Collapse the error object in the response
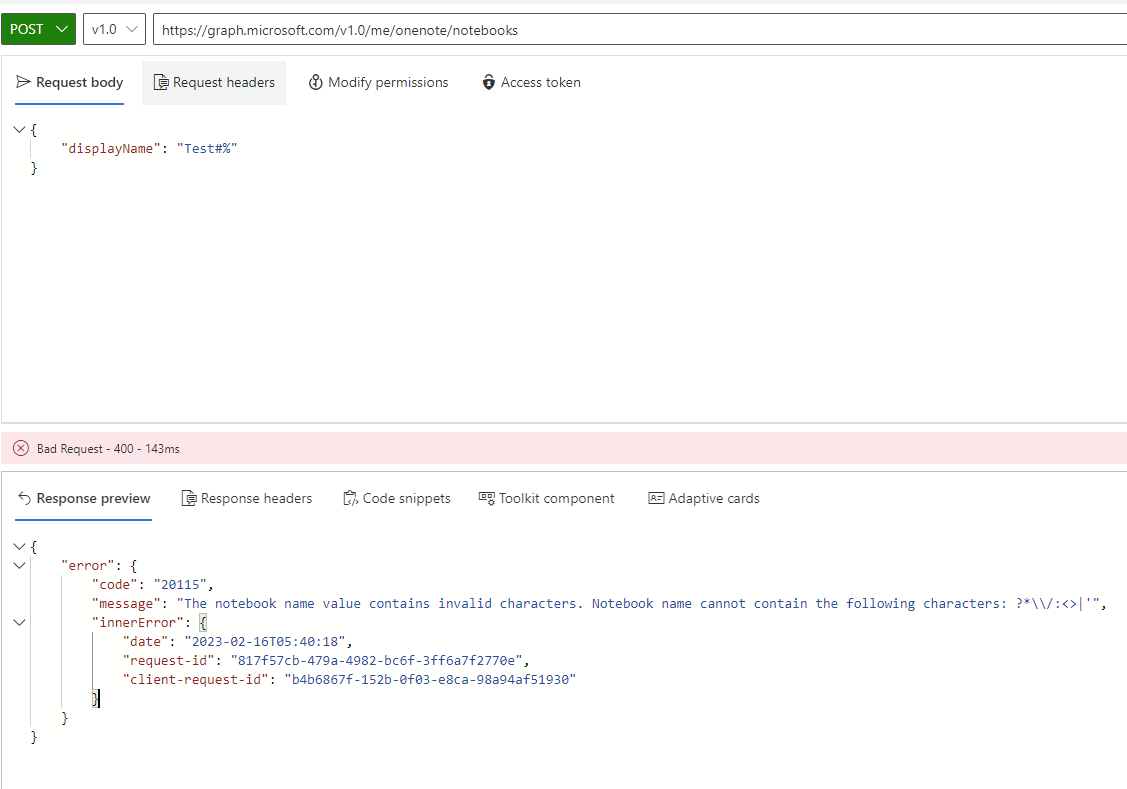The width and height of the screenshot is (1127, 789). [18, 565]
